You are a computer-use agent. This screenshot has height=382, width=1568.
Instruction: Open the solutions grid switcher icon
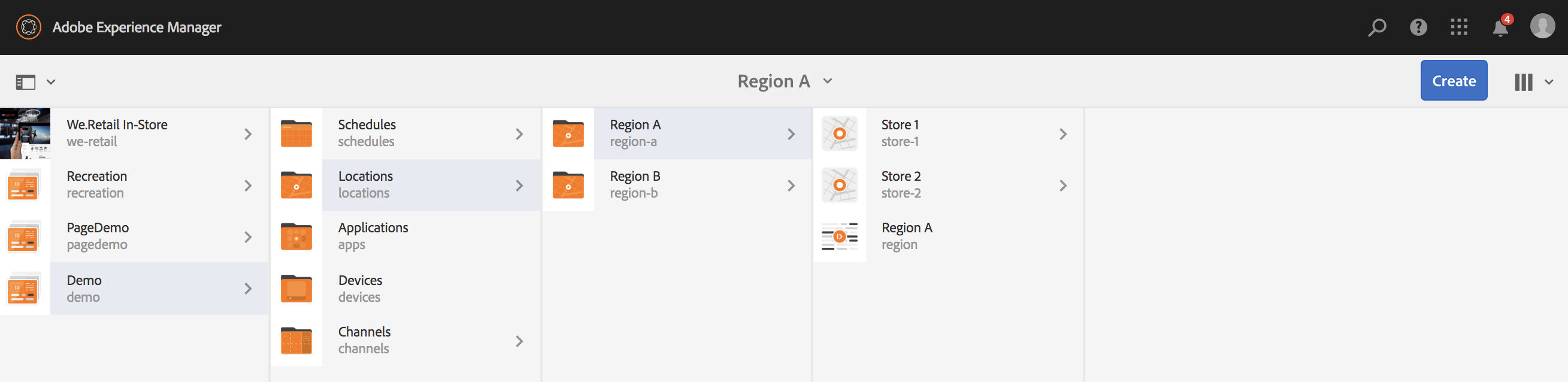[x=1458, y=28]
